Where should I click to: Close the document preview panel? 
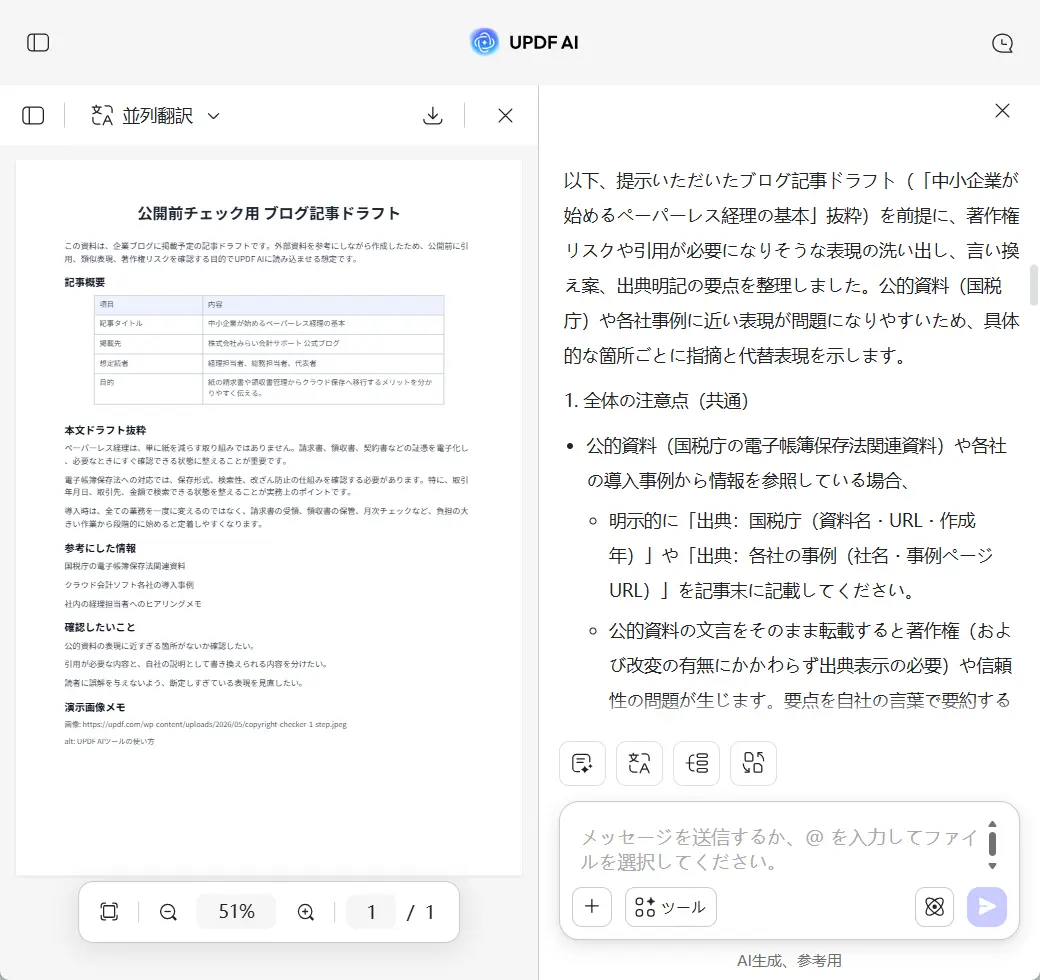(x=505, y=115)
